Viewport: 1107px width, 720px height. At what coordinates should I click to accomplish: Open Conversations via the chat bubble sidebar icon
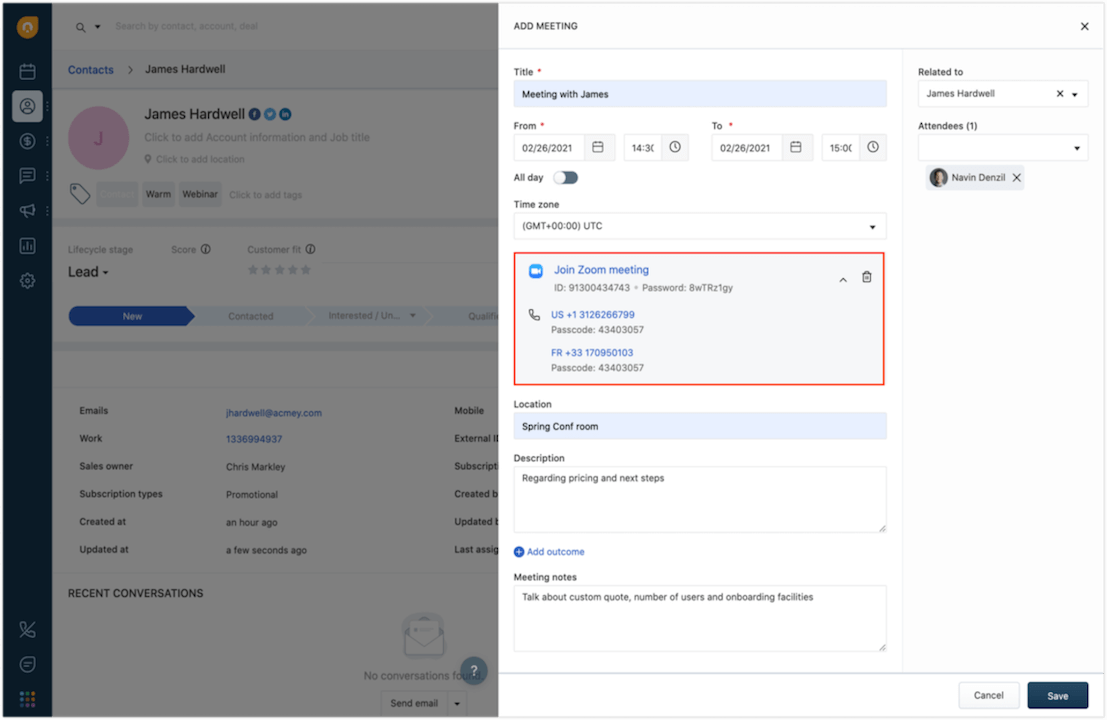pos(27,176)
